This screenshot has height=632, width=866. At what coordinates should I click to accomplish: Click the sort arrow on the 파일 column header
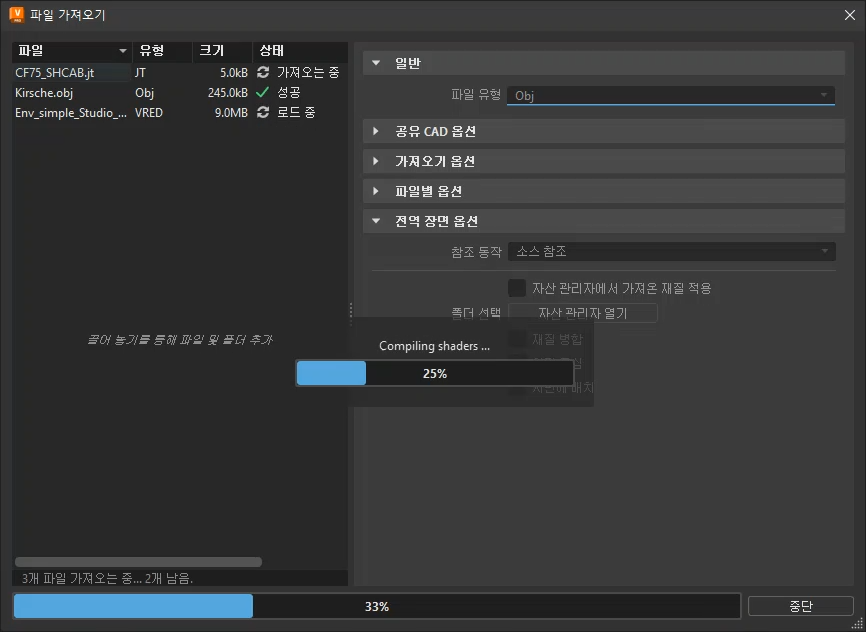click(124, 51)
